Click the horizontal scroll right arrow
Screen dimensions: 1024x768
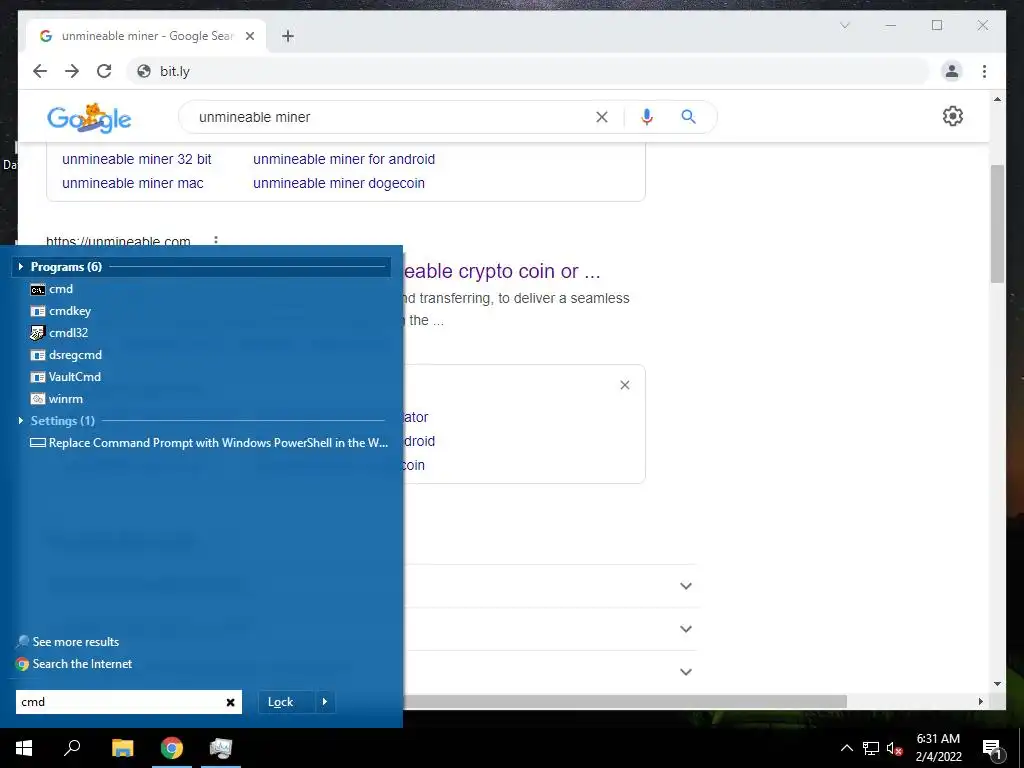point(980,701)
